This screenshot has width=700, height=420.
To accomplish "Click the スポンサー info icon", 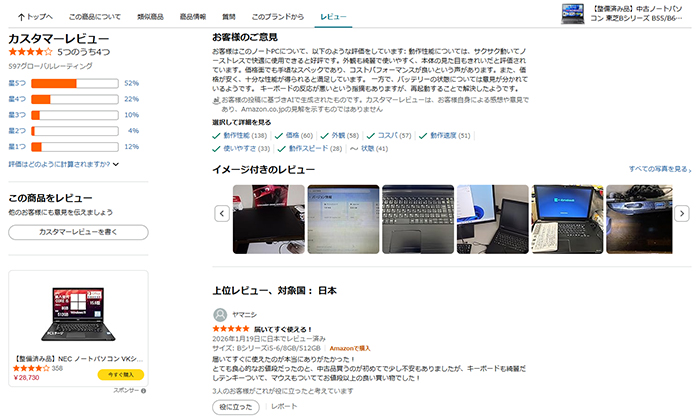I will coord(143,391).
